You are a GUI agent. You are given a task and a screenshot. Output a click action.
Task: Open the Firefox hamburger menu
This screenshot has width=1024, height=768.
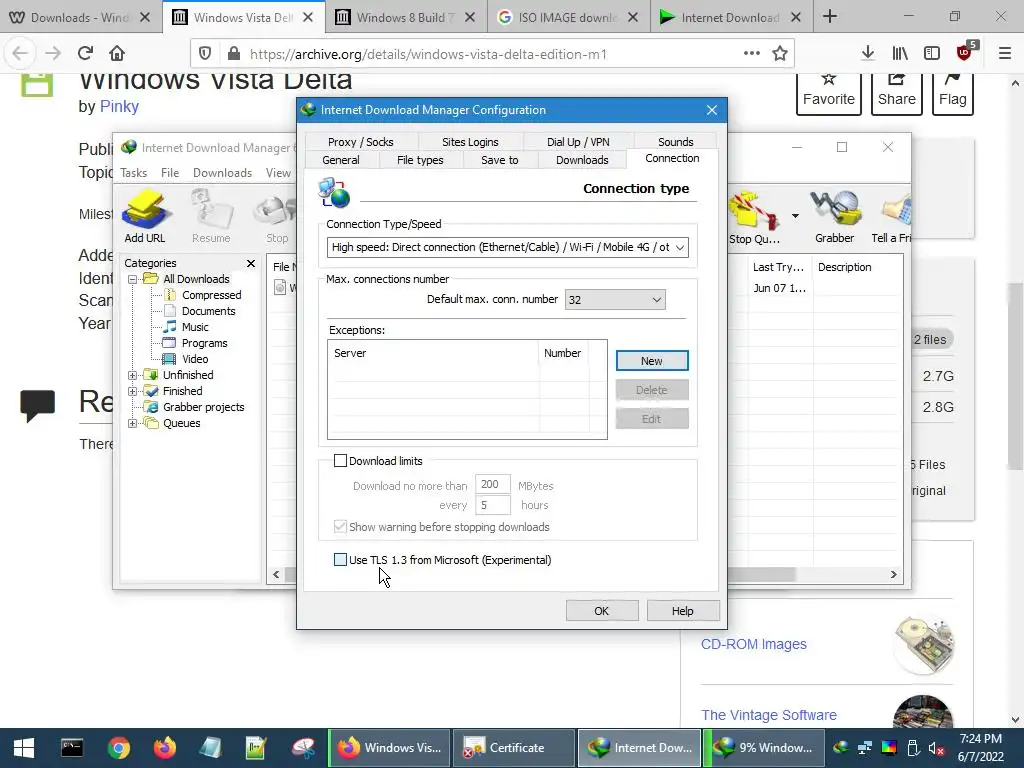pyautogui.click(x=1005, y=54)
